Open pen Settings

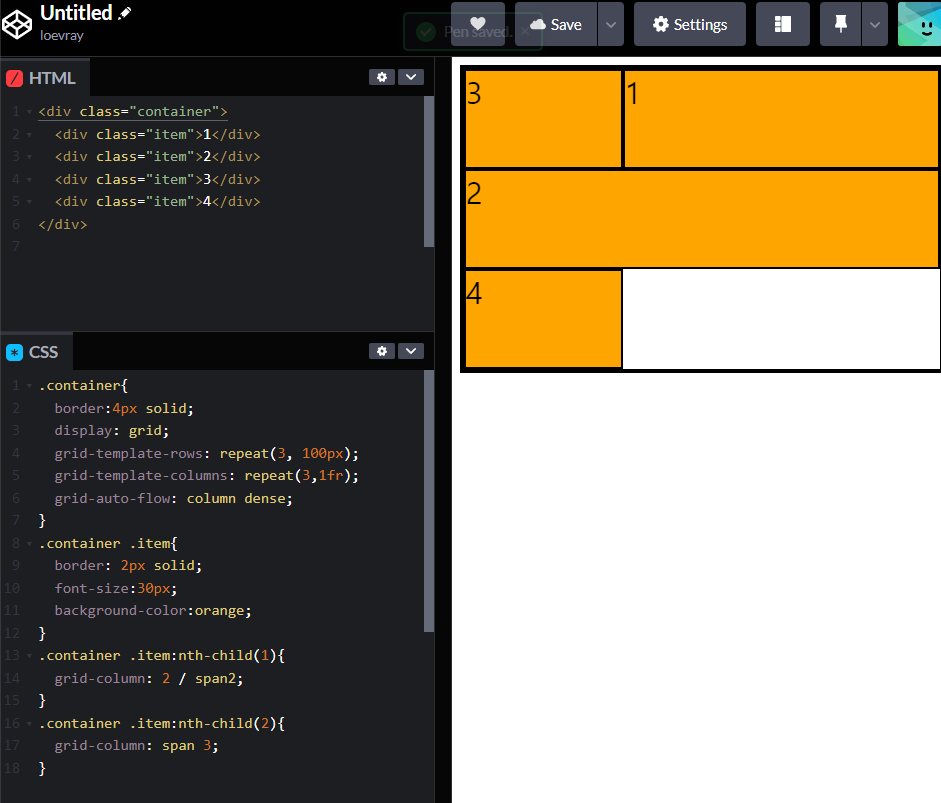690,24
